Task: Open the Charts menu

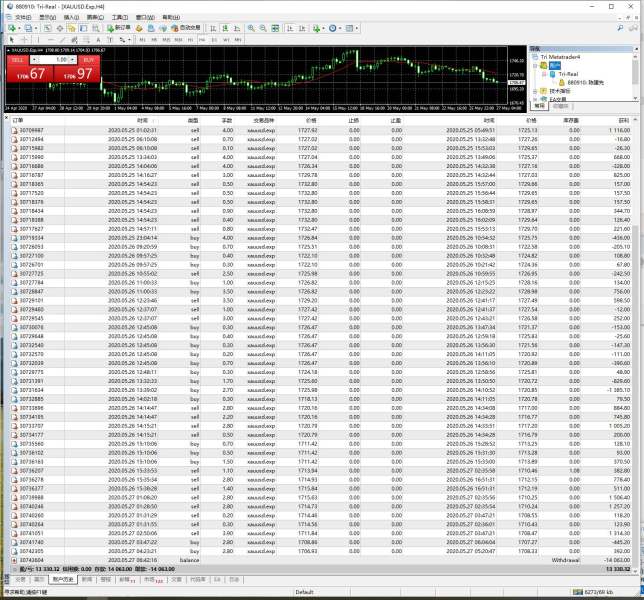Action: 95,17
